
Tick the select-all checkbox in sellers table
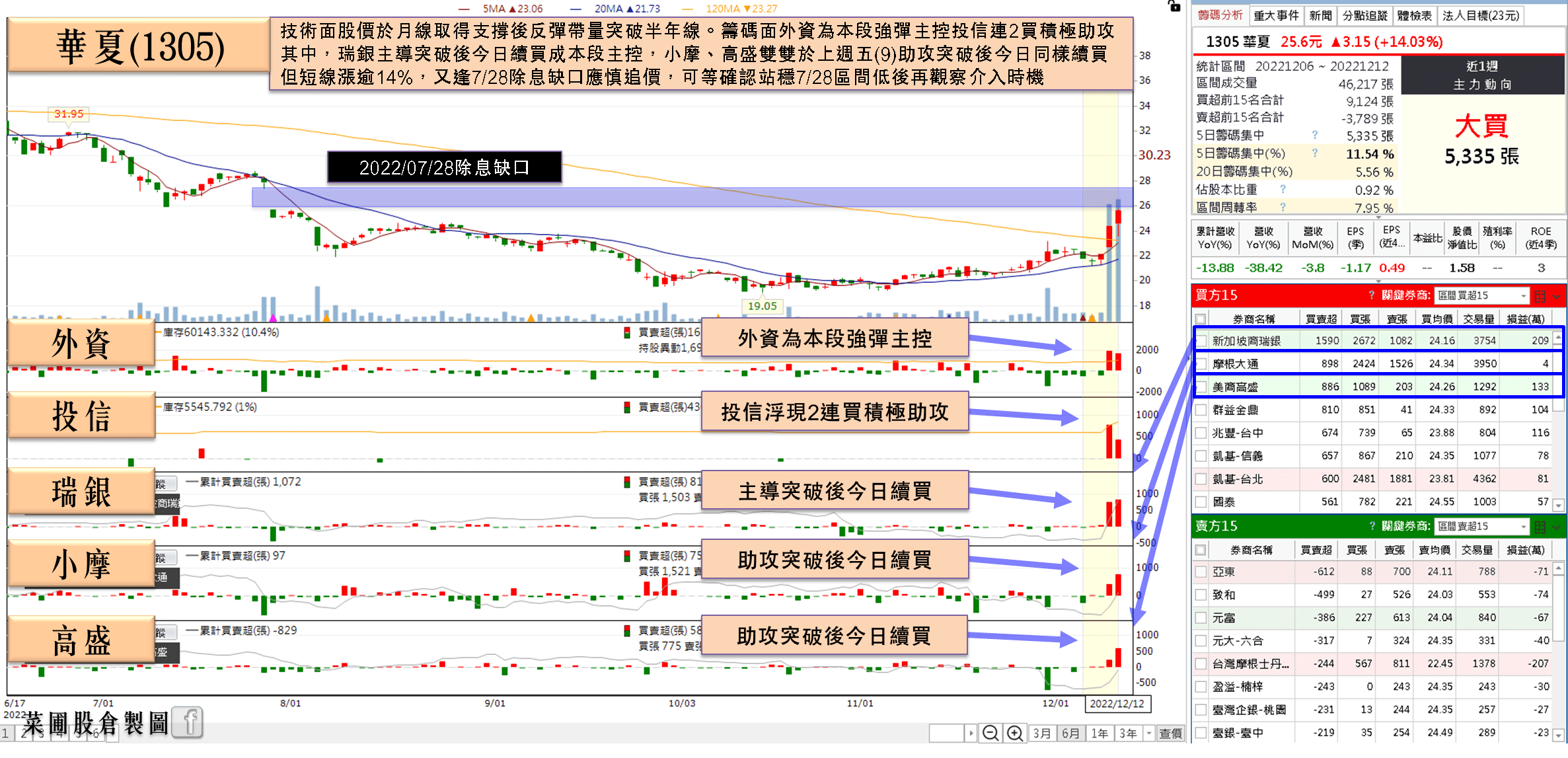(x=1201, y=550)
